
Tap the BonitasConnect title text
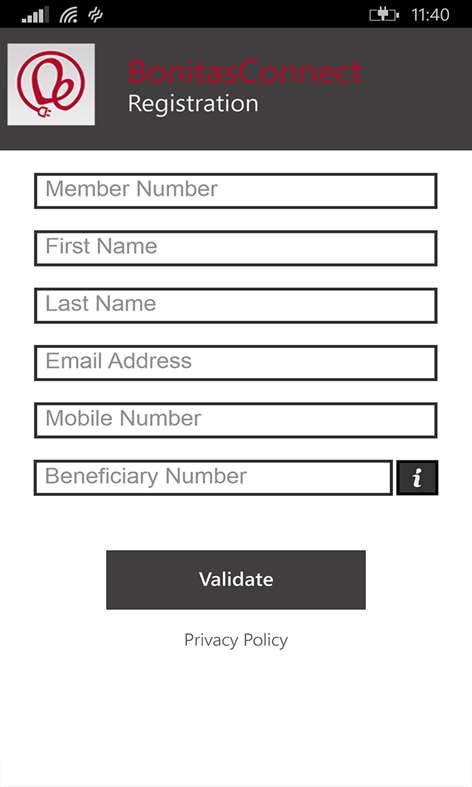pos(245,72)
